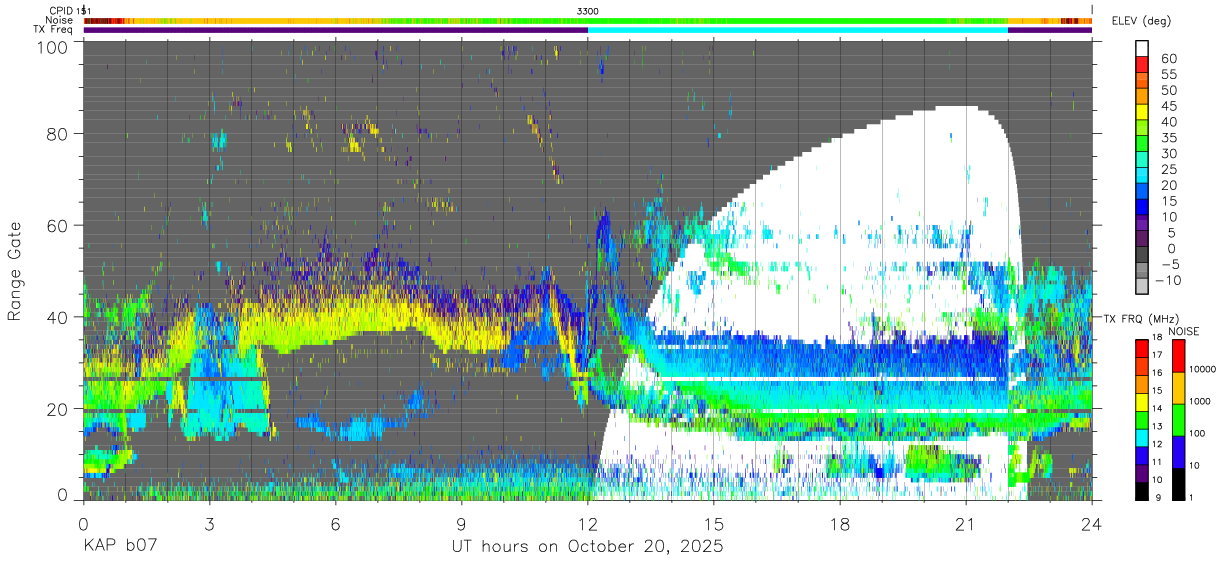Click the 50 label on ELEV scale
Image resolution: width=1228 pixels, height=567 pixels.
pos(1169,90)
